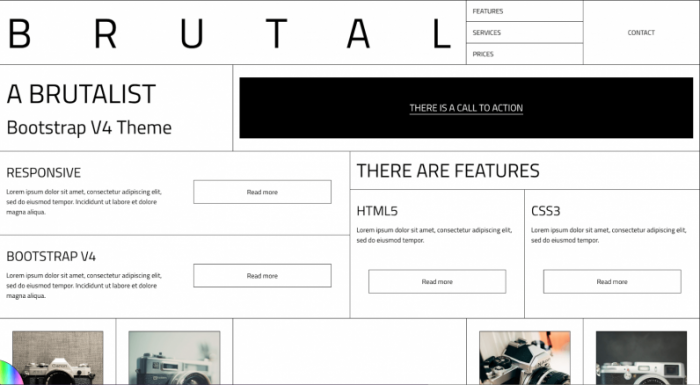Click the BRUTAL site logo text
The width and height of the screenshot is (700, 385).
tap(230, 34)
